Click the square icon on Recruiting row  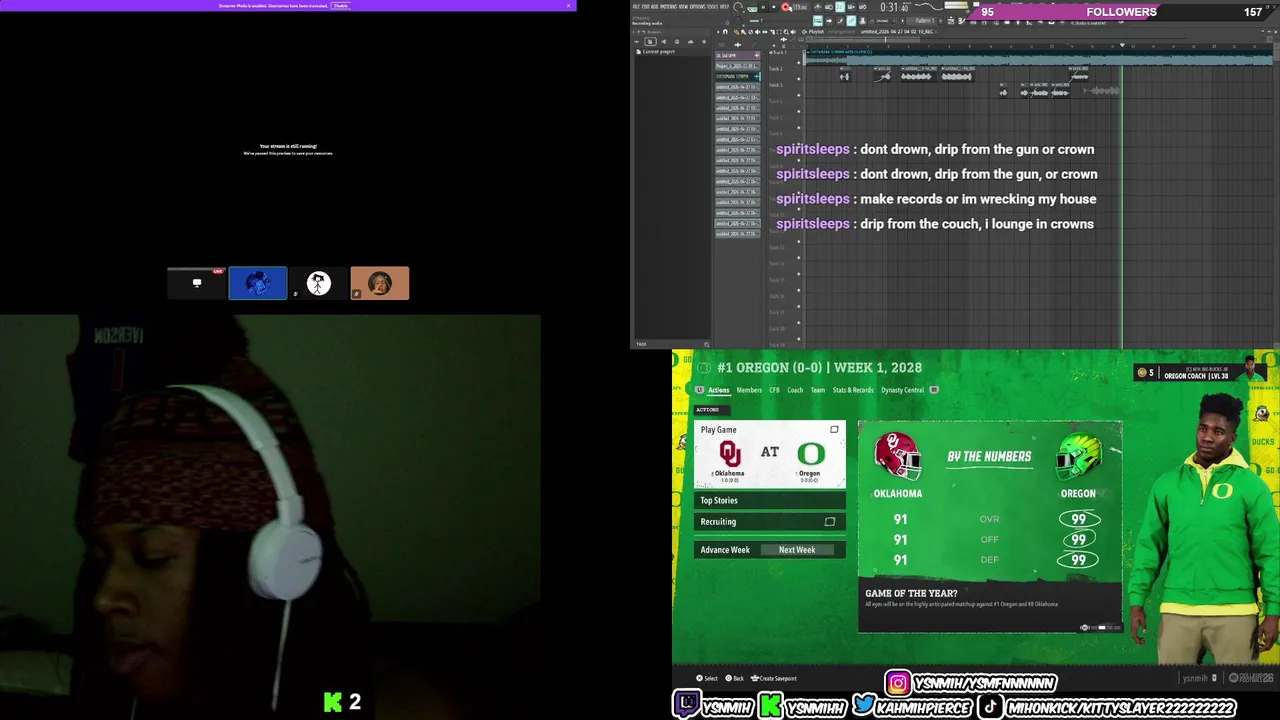tap(829, 521)
